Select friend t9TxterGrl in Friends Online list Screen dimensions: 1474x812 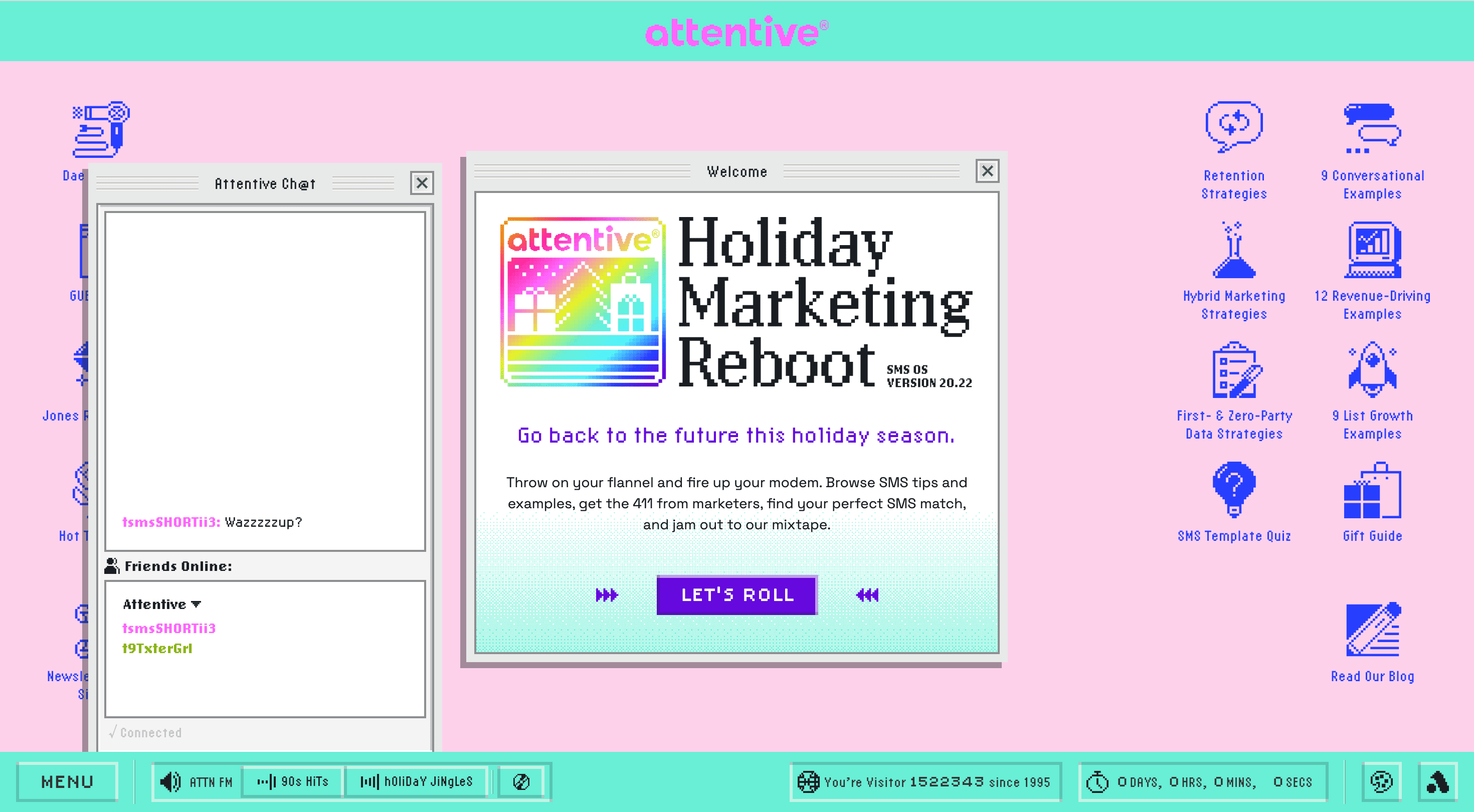click(x=157, y=648)
